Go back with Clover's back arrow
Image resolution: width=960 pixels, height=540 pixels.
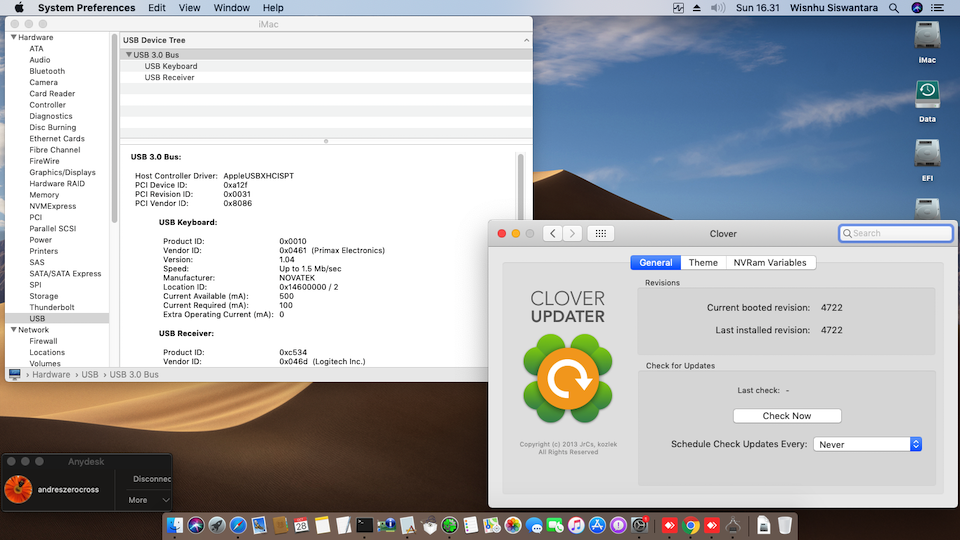(x=552, y=233)
